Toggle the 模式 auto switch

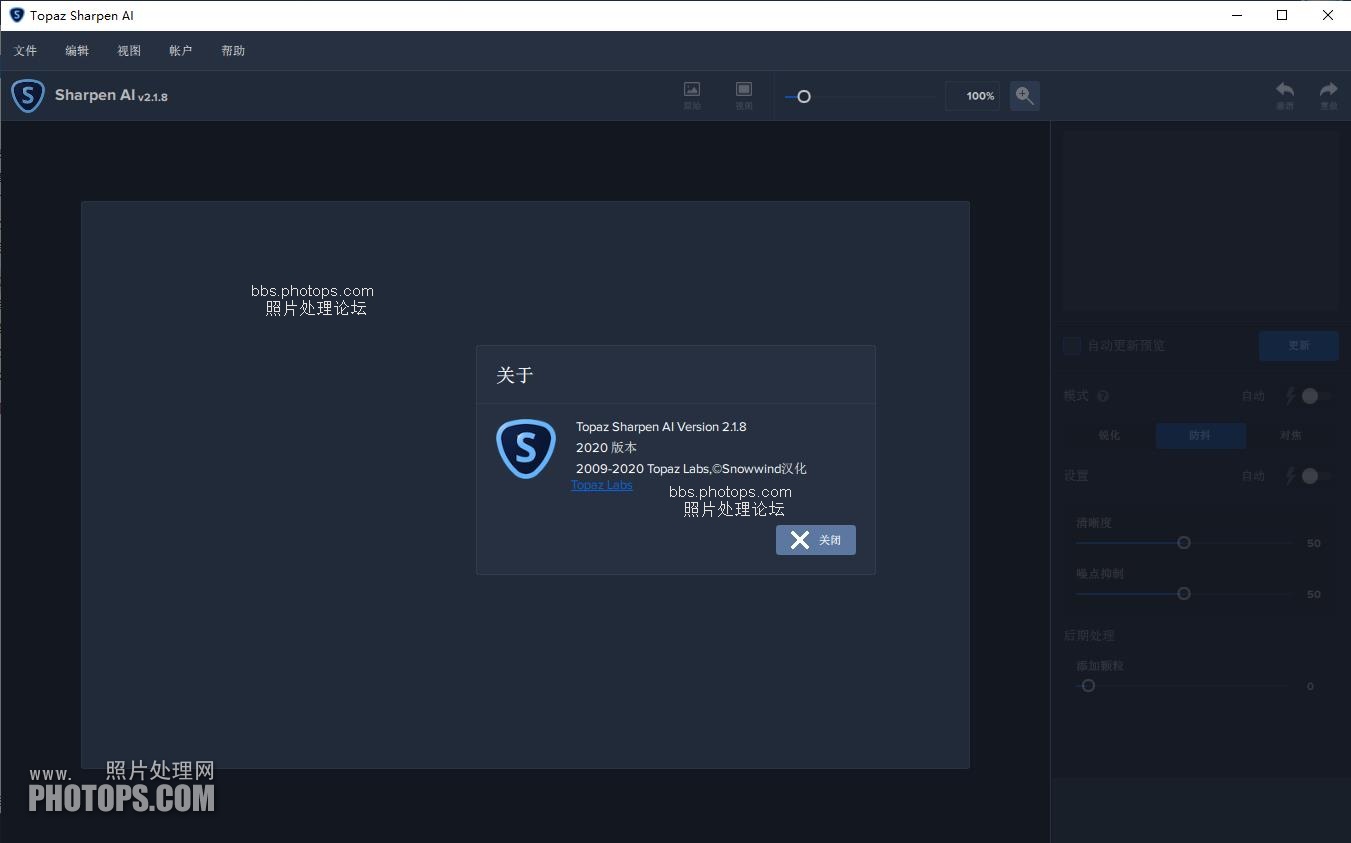click(1315, 396)
